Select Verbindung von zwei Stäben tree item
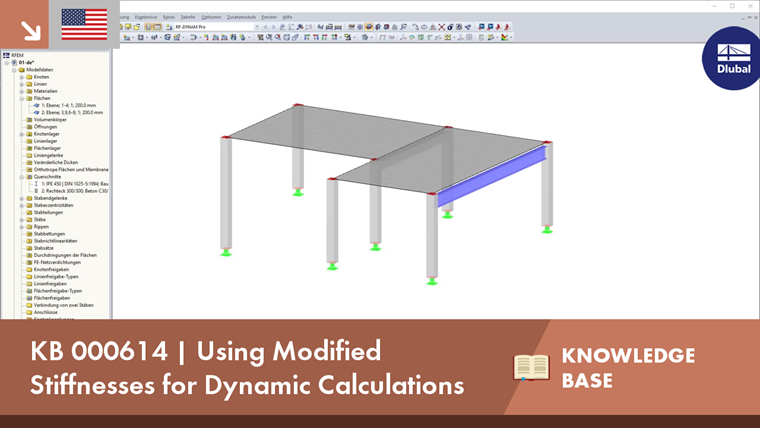The width and height of the screenshot is (760, 428). tap(63, 305)
